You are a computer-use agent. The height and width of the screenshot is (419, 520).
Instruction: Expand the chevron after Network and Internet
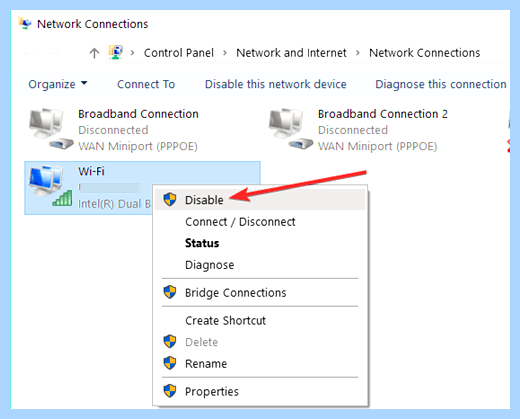coord(358,53)
